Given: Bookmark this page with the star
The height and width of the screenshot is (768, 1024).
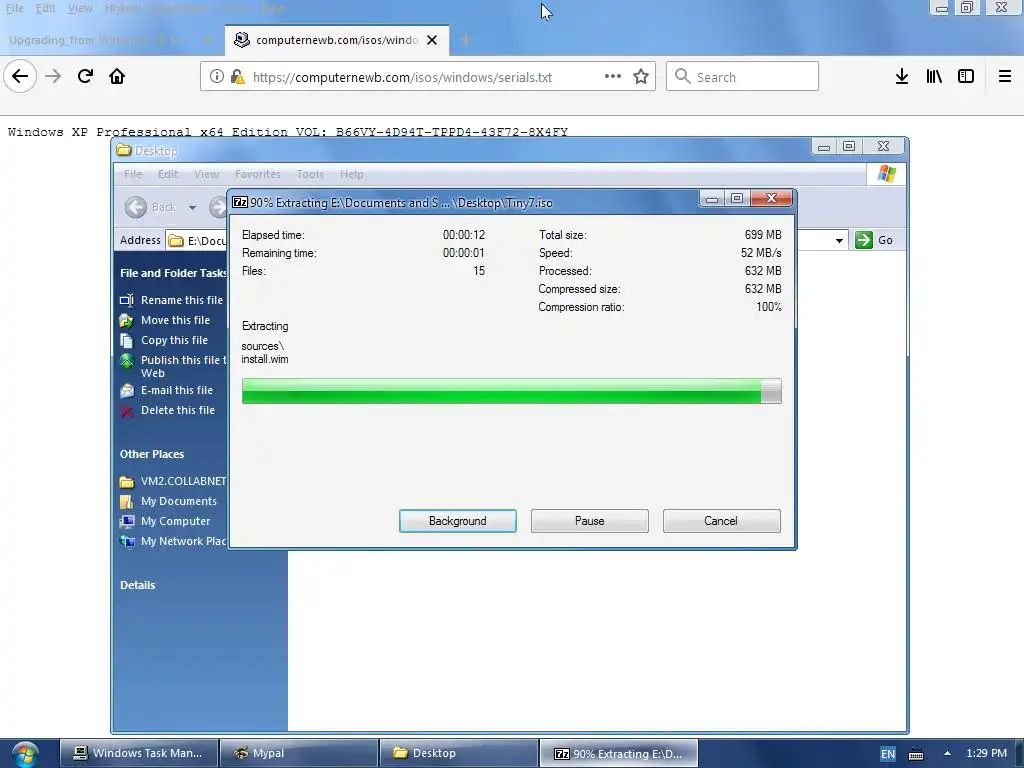Looking at the screenshot, I should click(x=641, y=76).
